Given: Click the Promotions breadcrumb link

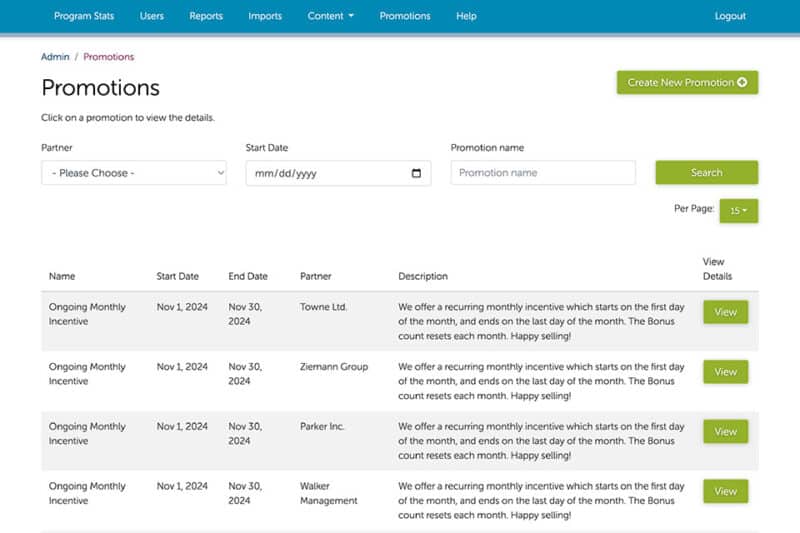Looking at the screenshot, I should click(109, 57).
